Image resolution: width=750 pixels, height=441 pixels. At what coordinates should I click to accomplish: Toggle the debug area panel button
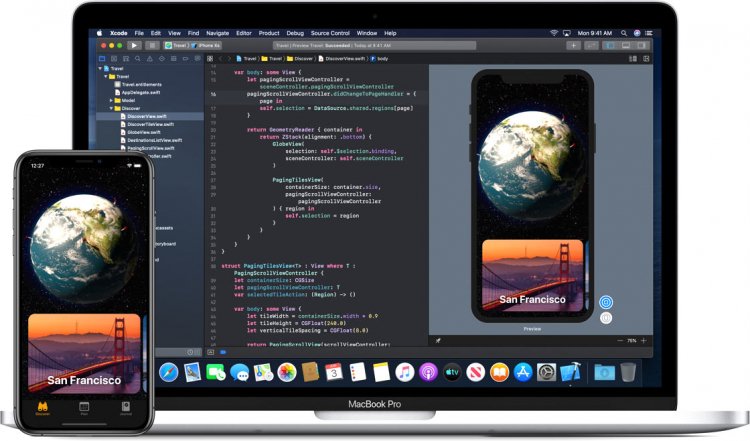pos(626,45)
